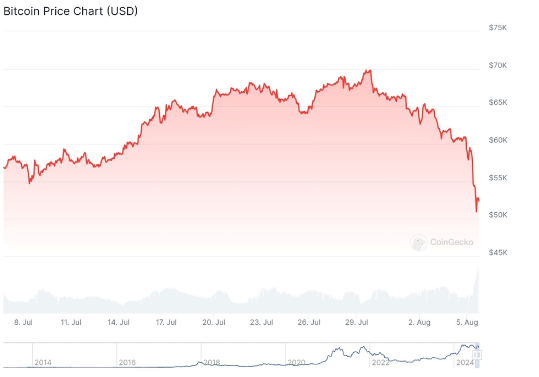Select the 2022 marker in the navigator
Screen dimensions: 539x377
pyautogui.click(x=381, y=363)
